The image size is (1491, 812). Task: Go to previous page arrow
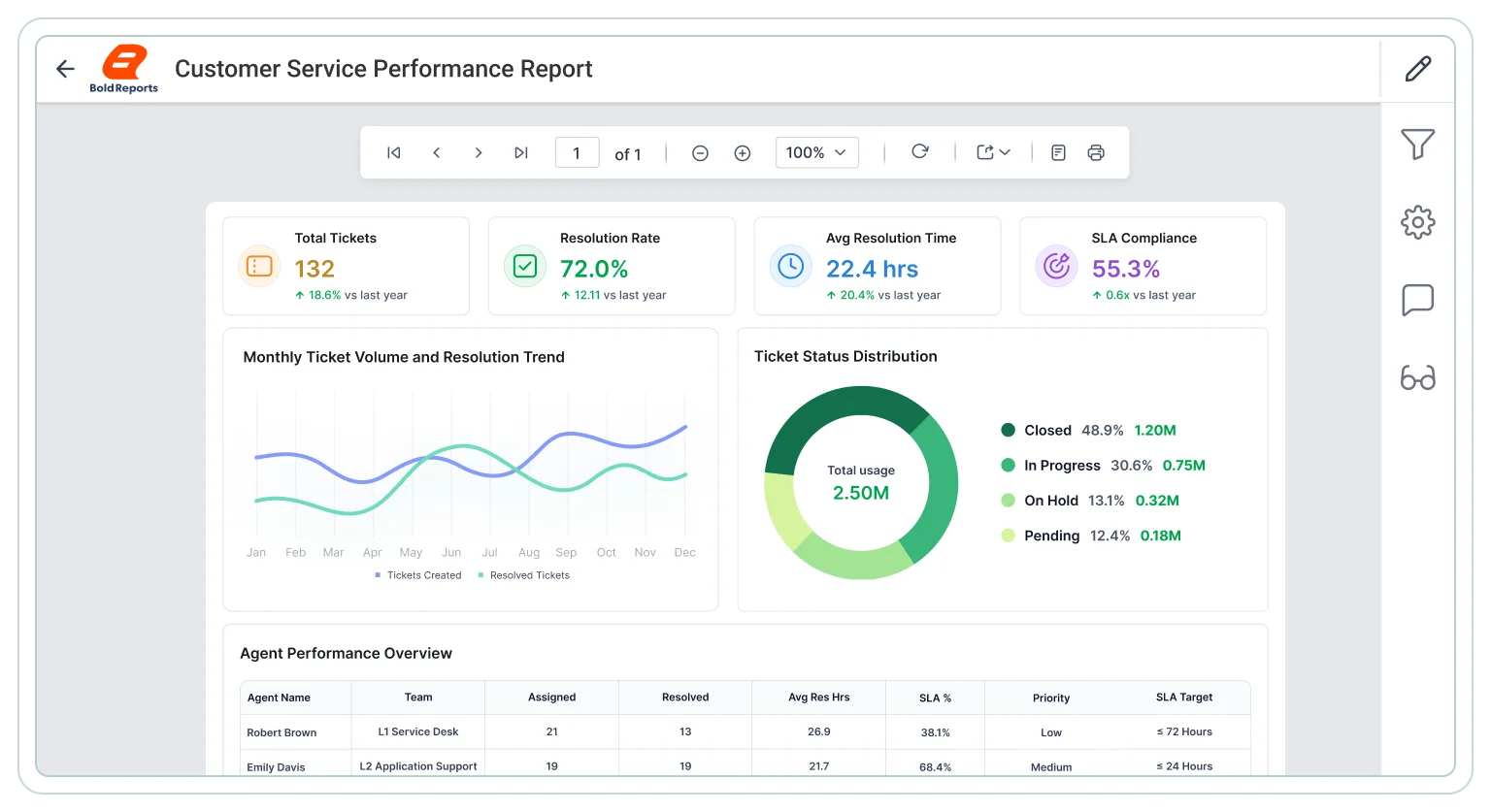pyautogui.click(x=437, y=152)
